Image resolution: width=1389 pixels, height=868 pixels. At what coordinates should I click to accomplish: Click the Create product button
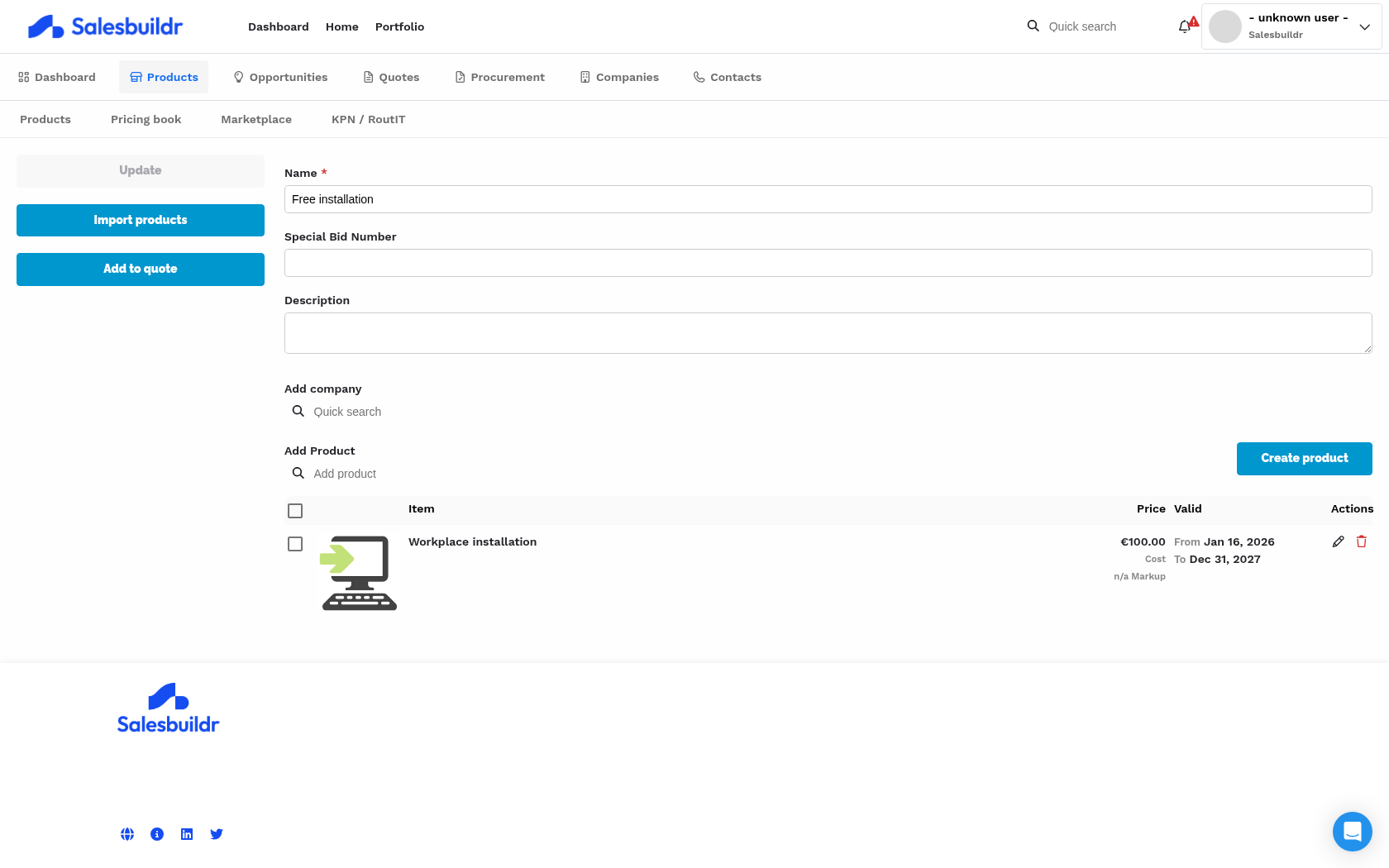click(1305, 458)
